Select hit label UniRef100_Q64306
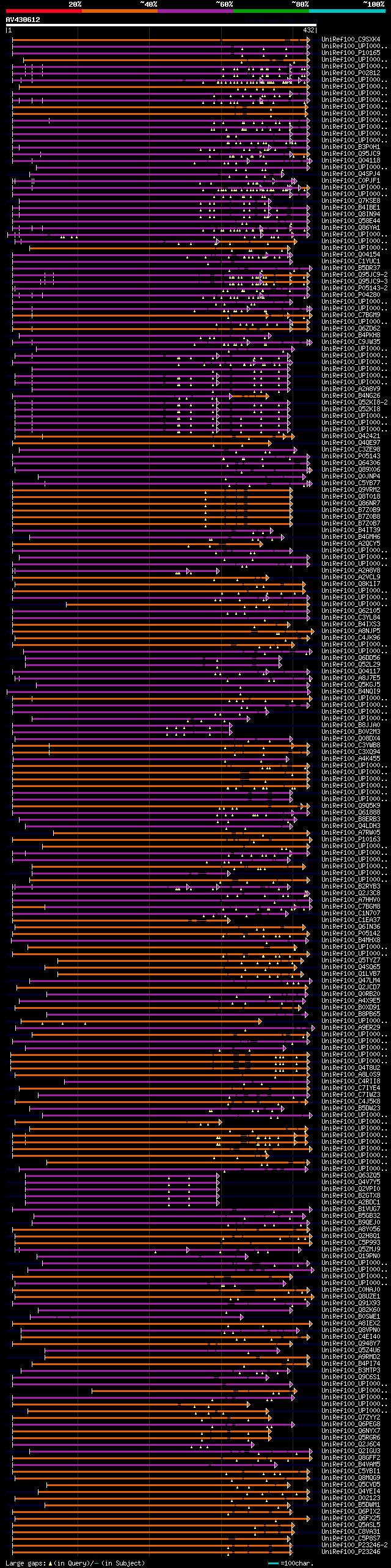 click(351, 463)
